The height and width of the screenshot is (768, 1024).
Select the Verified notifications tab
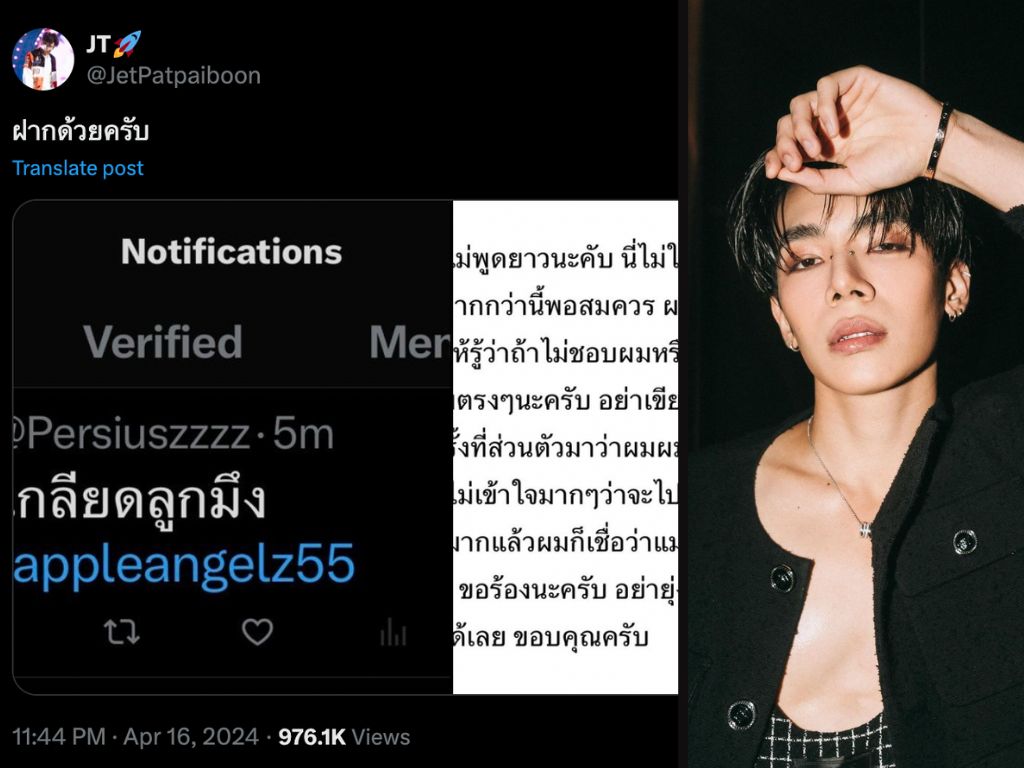point(163,342)
